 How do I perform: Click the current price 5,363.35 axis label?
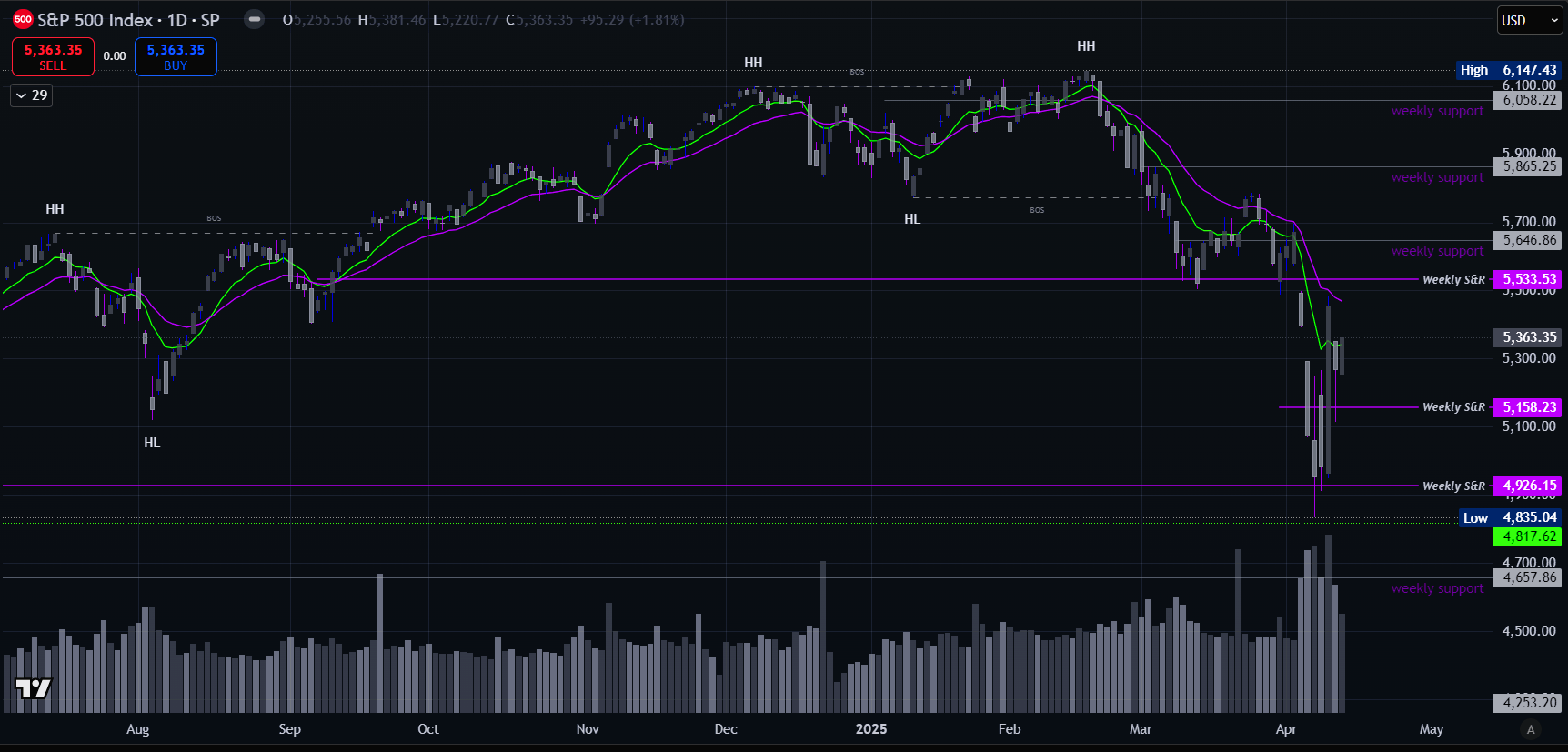tap(1529, 337)
